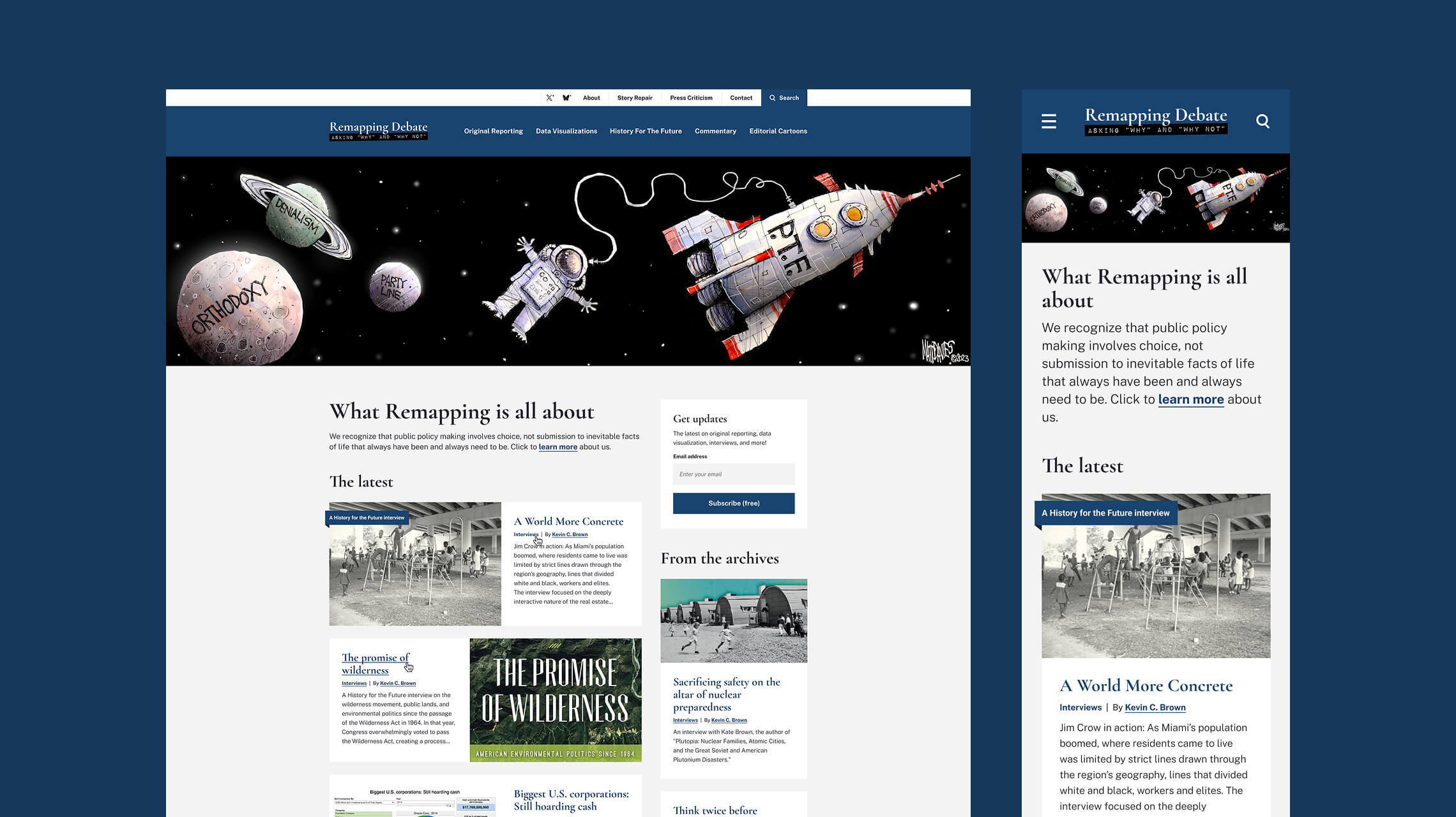Click About in the utility bar
The height and width of the screenshot is (817, 1456).
(591, 98)
